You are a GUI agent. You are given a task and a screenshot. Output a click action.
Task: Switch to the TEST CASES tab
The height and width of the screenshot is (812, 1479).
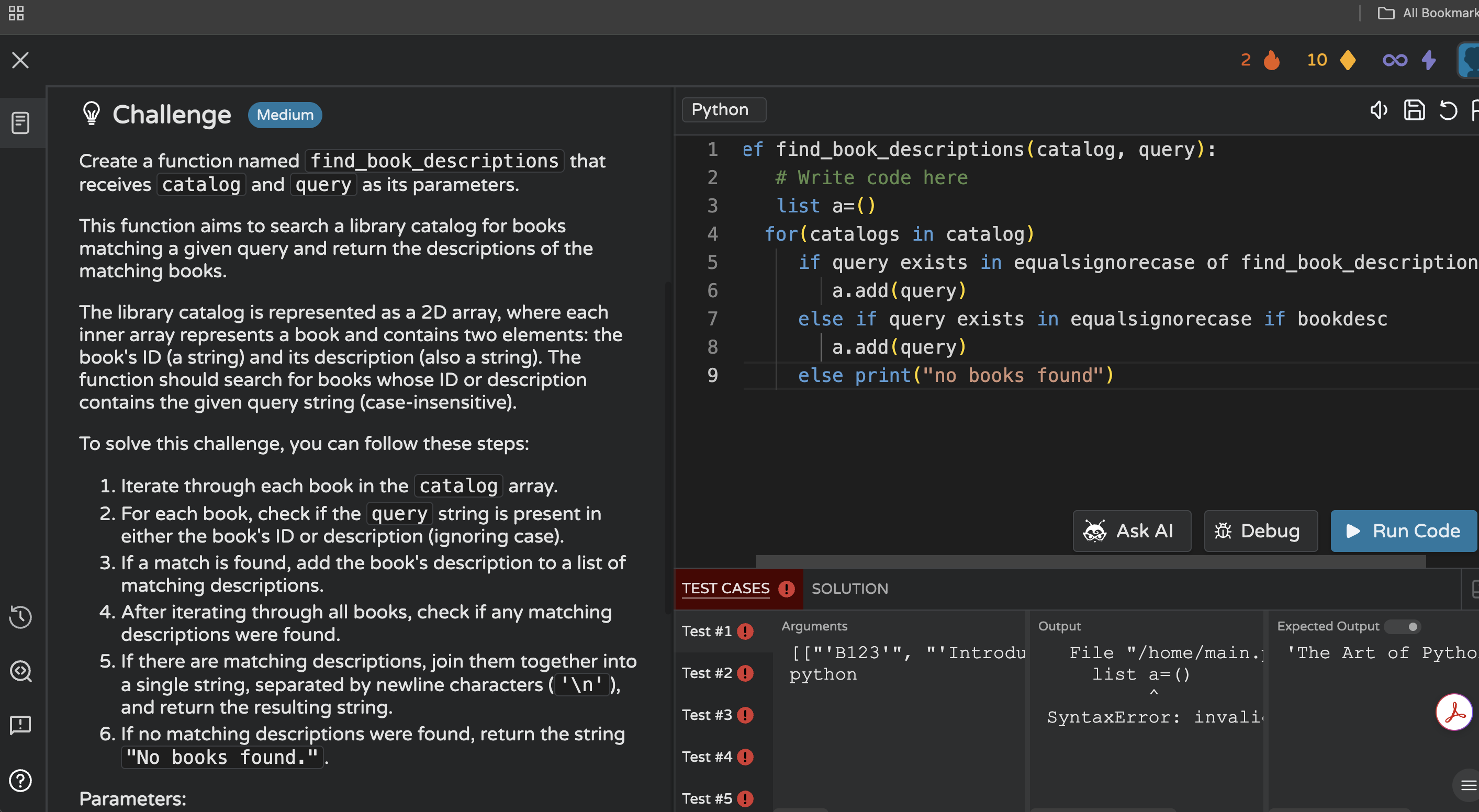tap(726, 588)
